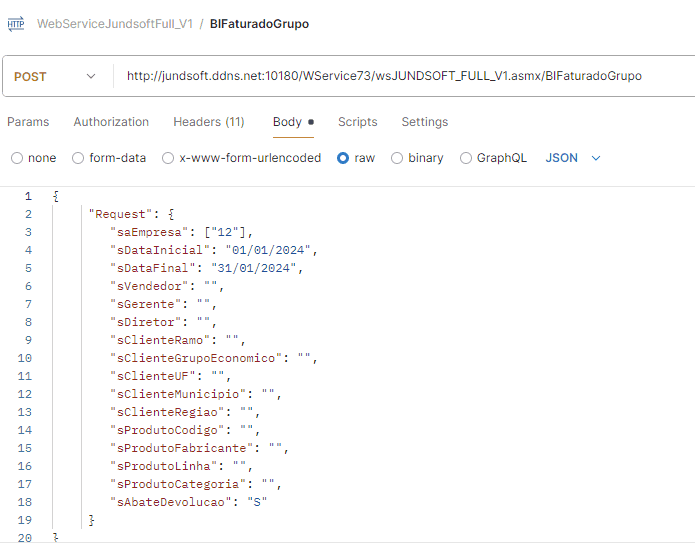Open the Scripts tab

click(x=357, y=122)
